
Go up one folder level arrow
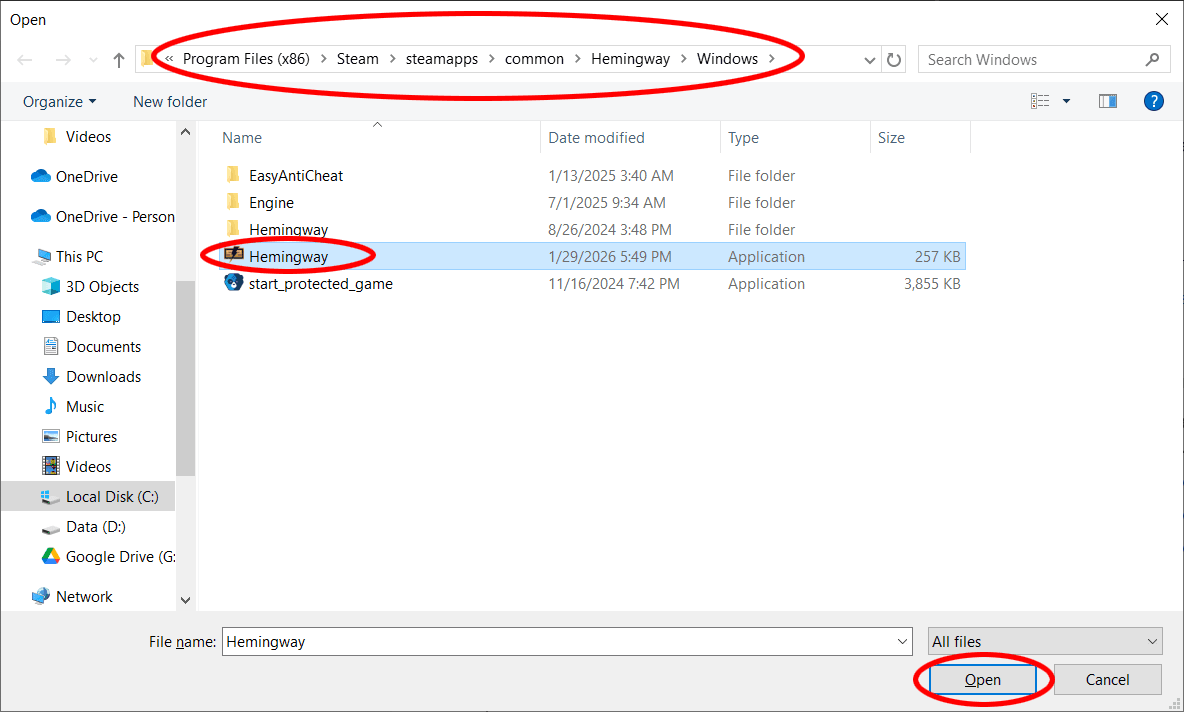click(x=119, y=60)
